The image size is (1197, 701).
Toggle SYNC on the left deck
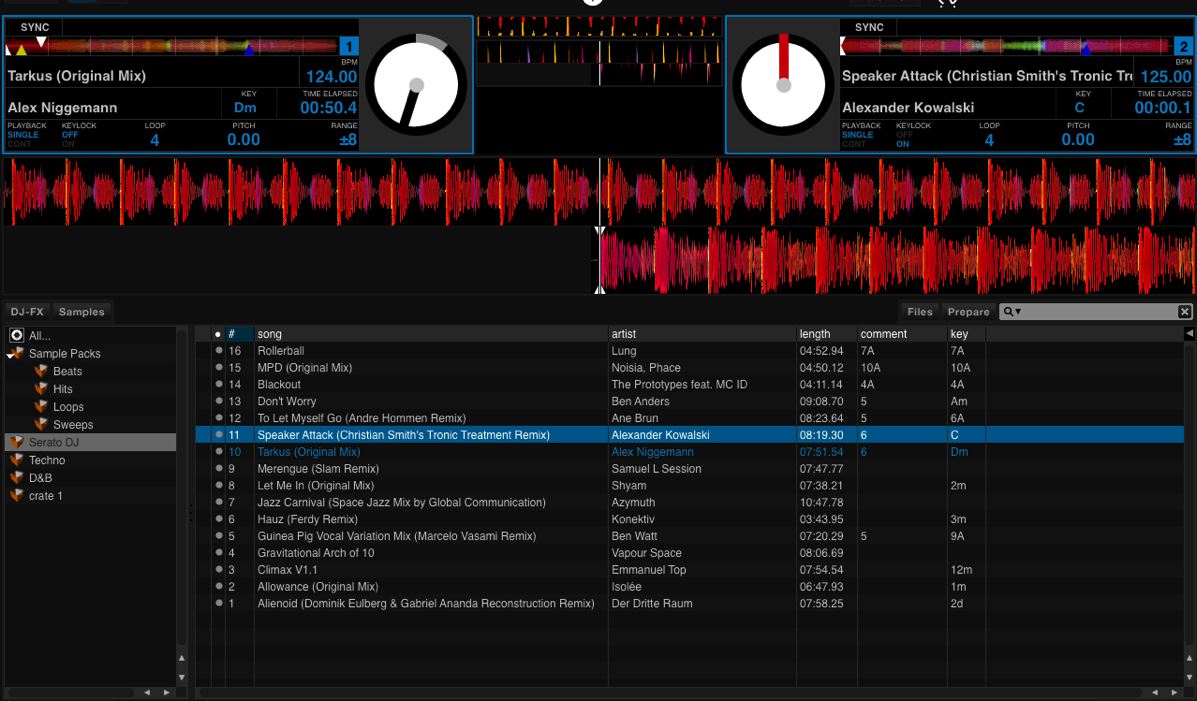point(35,27)
